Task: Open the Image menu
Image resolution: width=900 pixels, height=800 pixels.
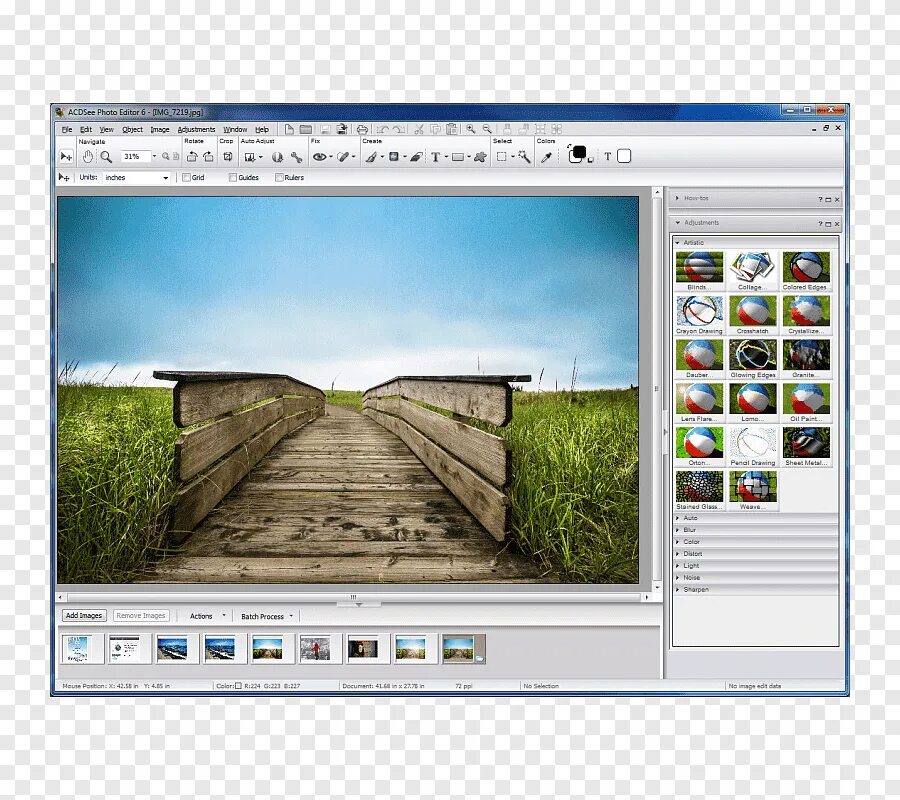Action: click(x=160, y=130)
